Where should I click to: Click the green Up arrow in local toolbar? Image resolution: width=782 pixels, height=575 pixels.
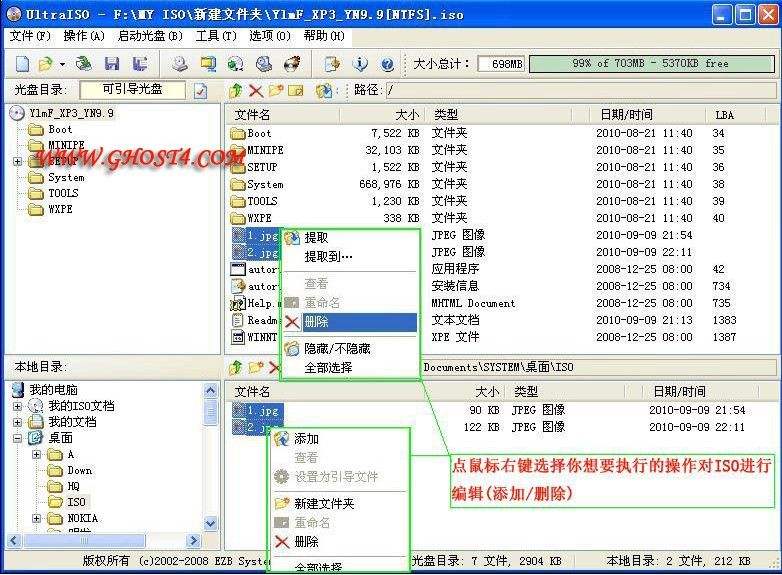[236, 368]
